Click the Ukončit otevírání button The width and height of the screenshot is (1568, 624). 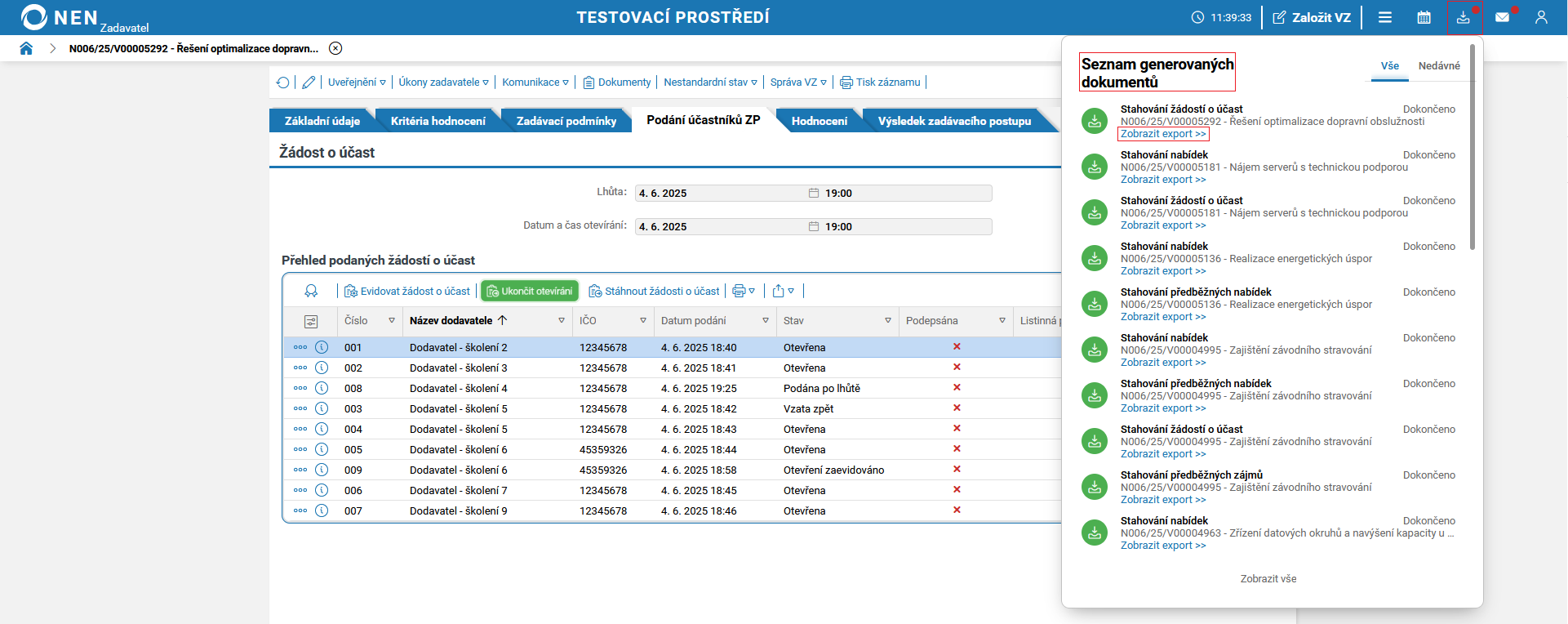[530, 291]
